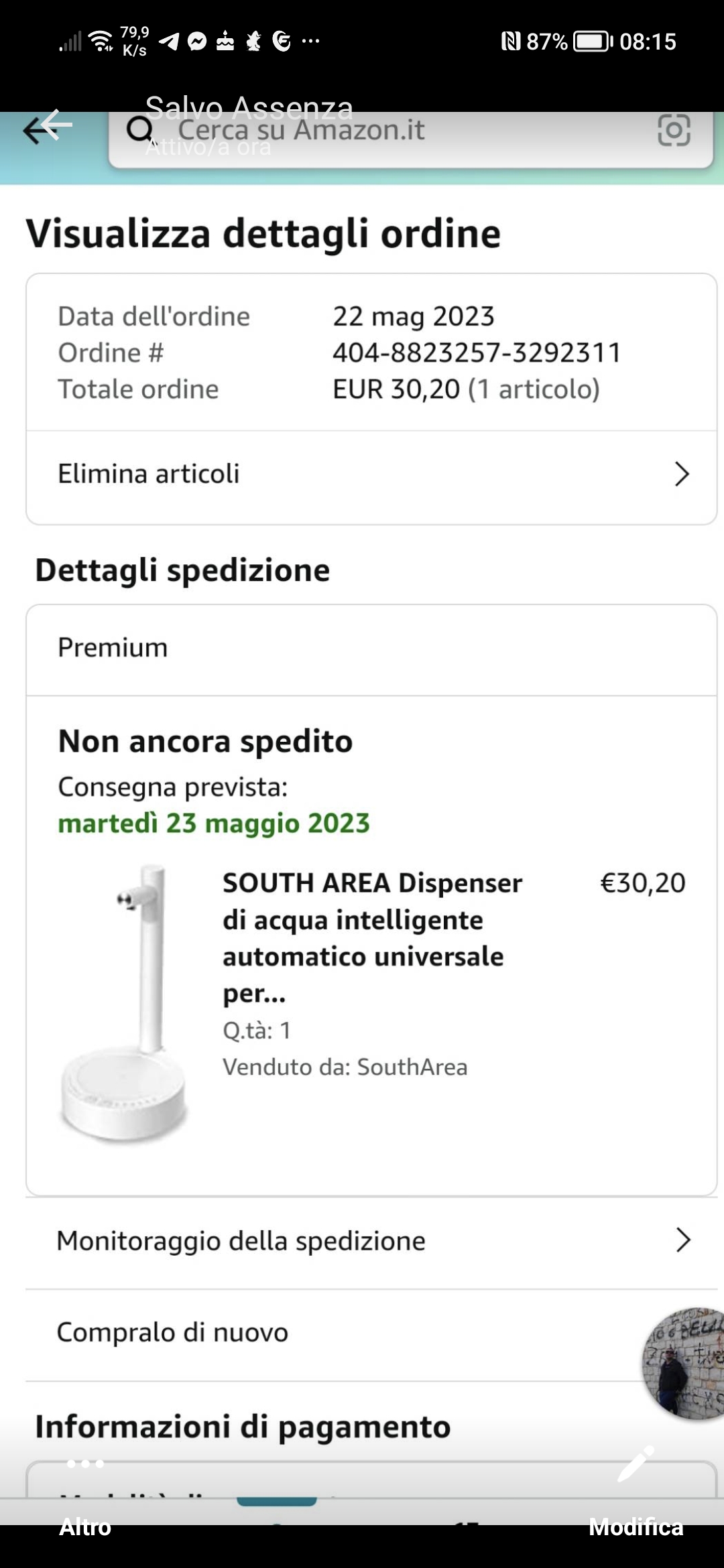Tap the battery indicator icon
The width and height of the screenshot is (724, 1568).
(x=593, y=42)
